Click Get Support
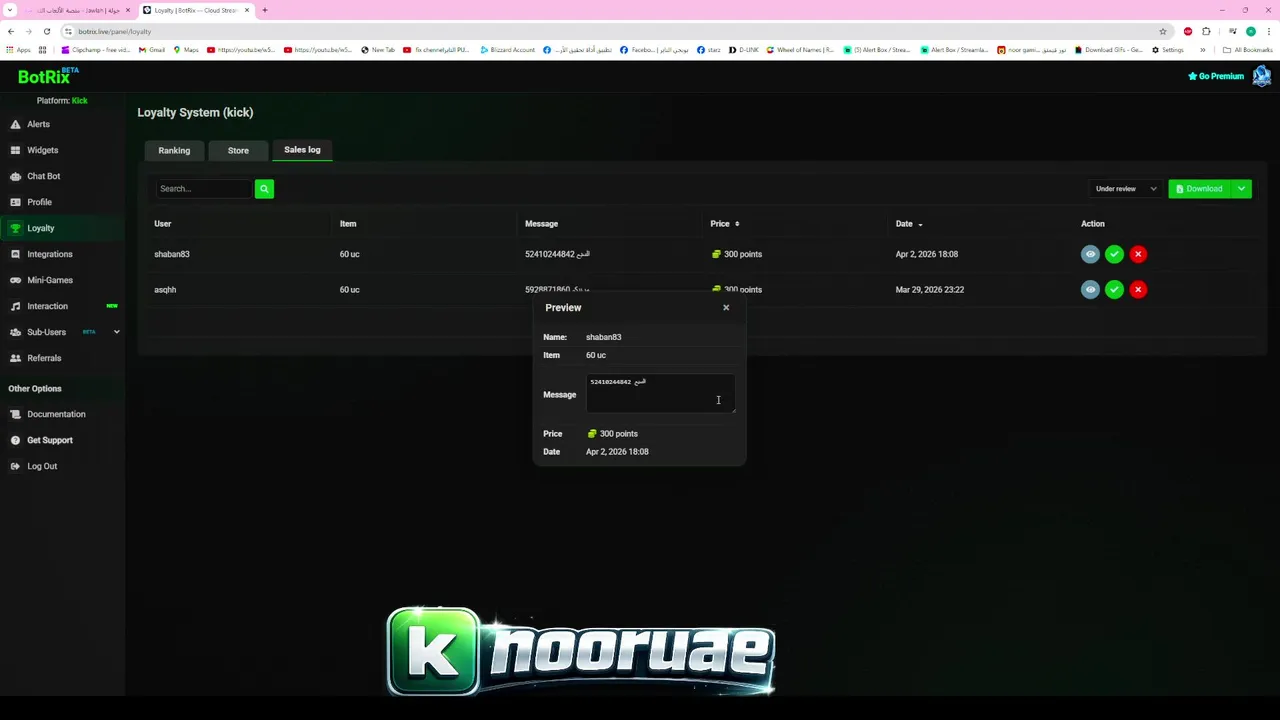This screenshot has height=720, width=1280. click(49, 440)
